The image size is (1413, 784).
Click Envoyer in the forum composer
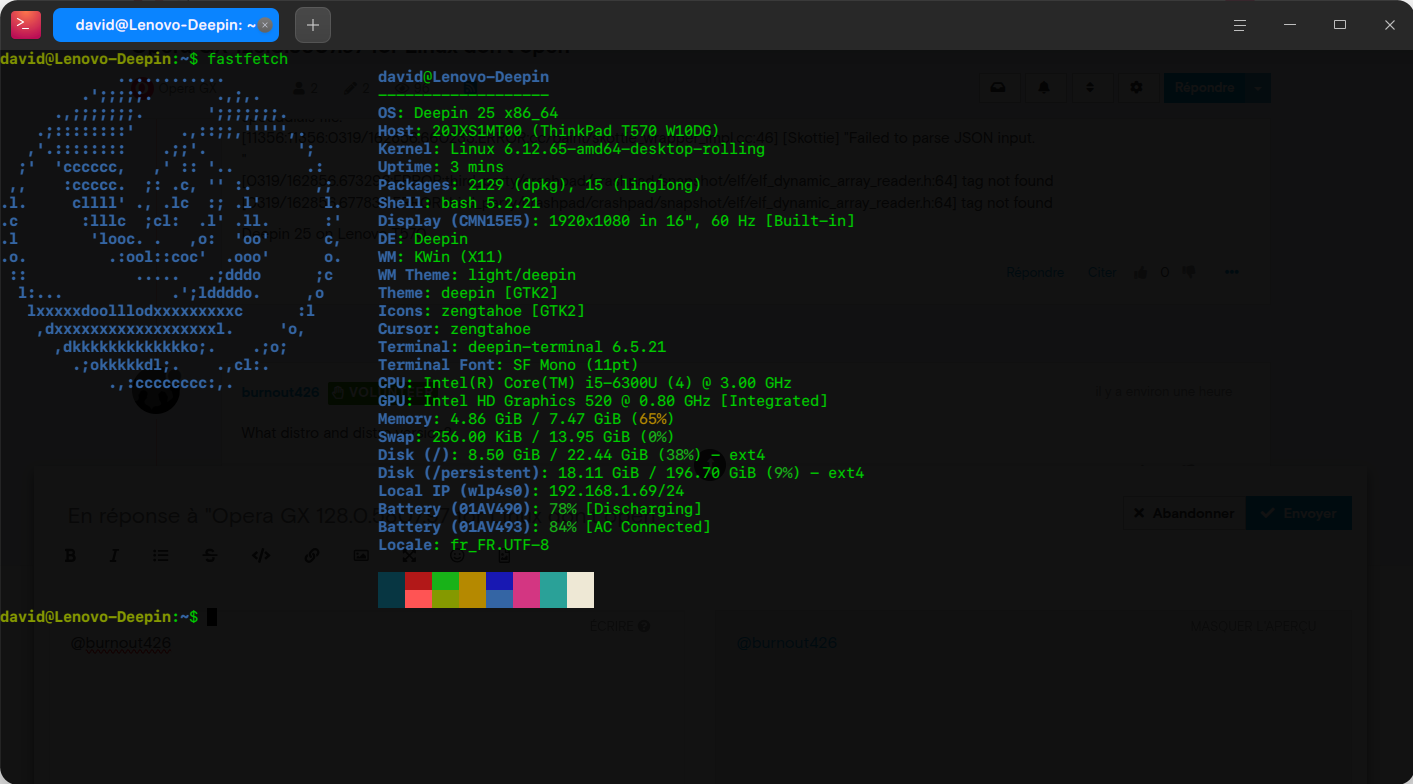tap(1298, 513)
